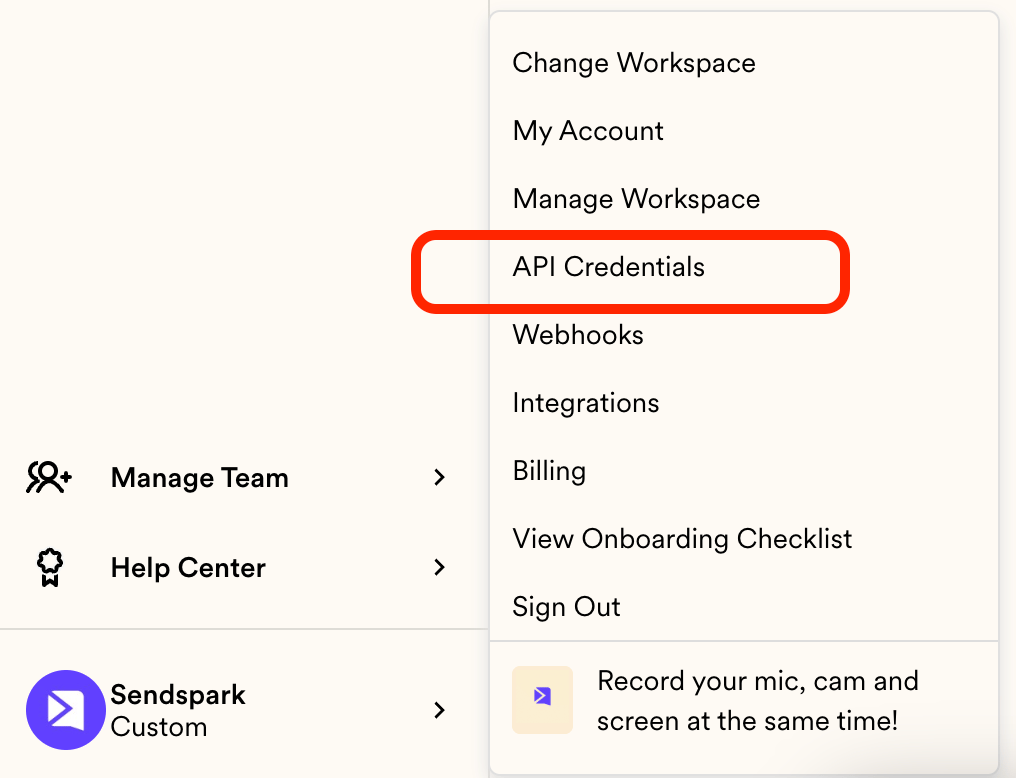Click View Onboarding Checklist

(682, 539)
